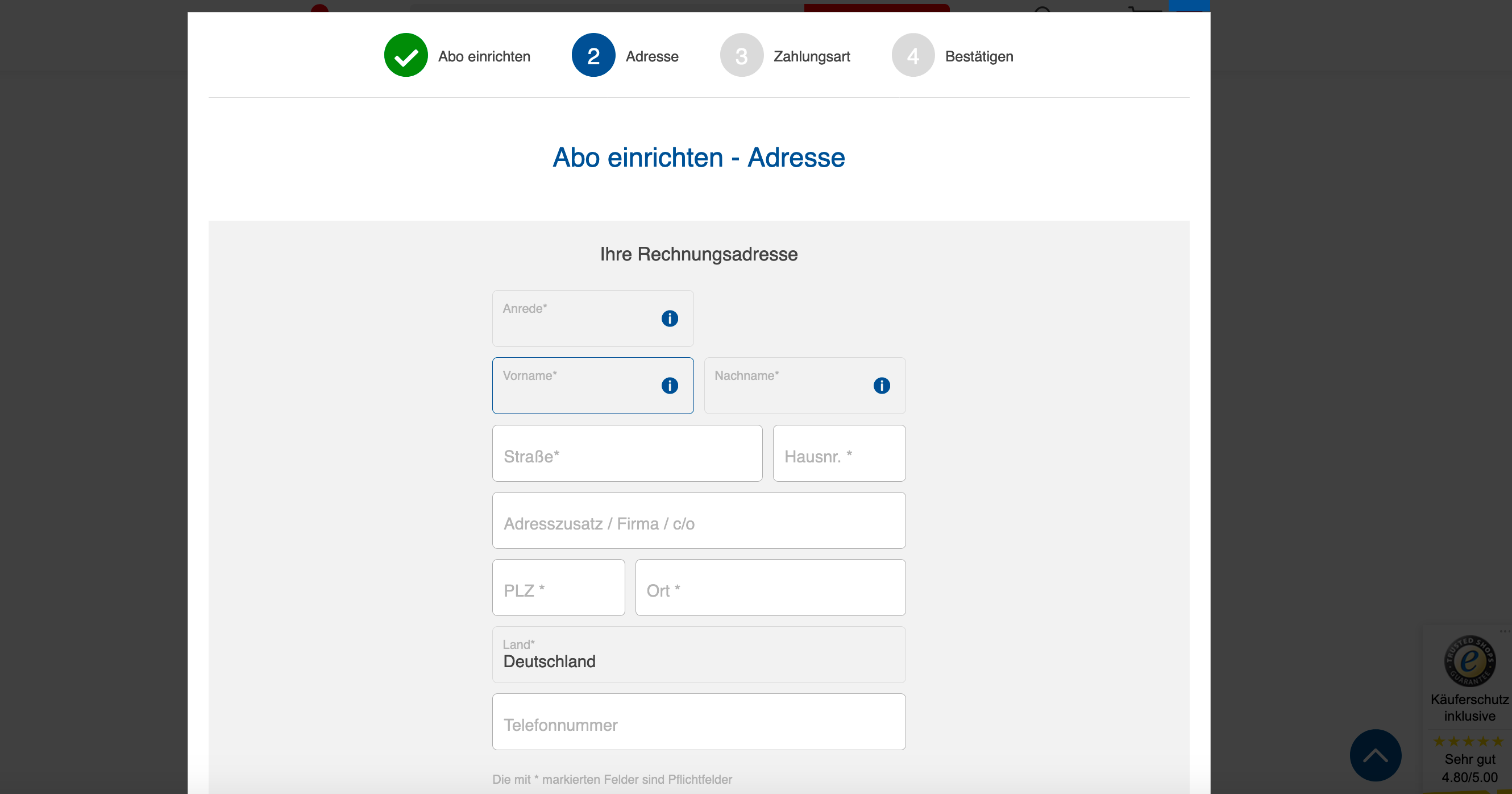
Task: Click the Telefonnummer field
Action: (x=699, y=722)
